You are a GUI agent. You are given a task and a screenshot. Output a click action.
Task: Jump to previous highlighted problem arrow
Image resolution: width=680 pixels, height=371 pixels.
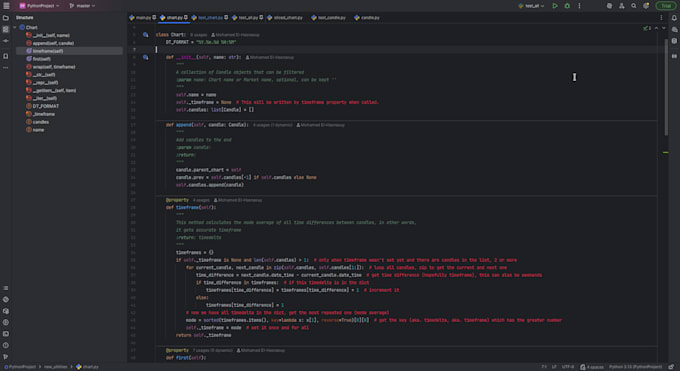[656, 28]
